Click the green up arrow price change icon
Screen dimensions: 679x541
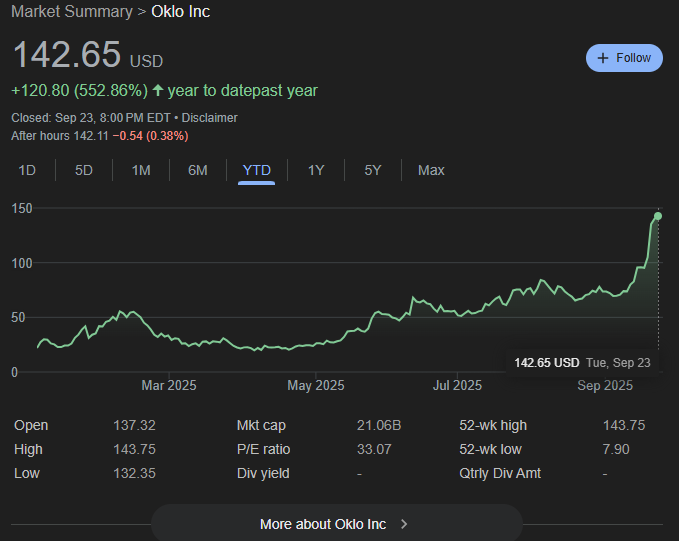158,90
